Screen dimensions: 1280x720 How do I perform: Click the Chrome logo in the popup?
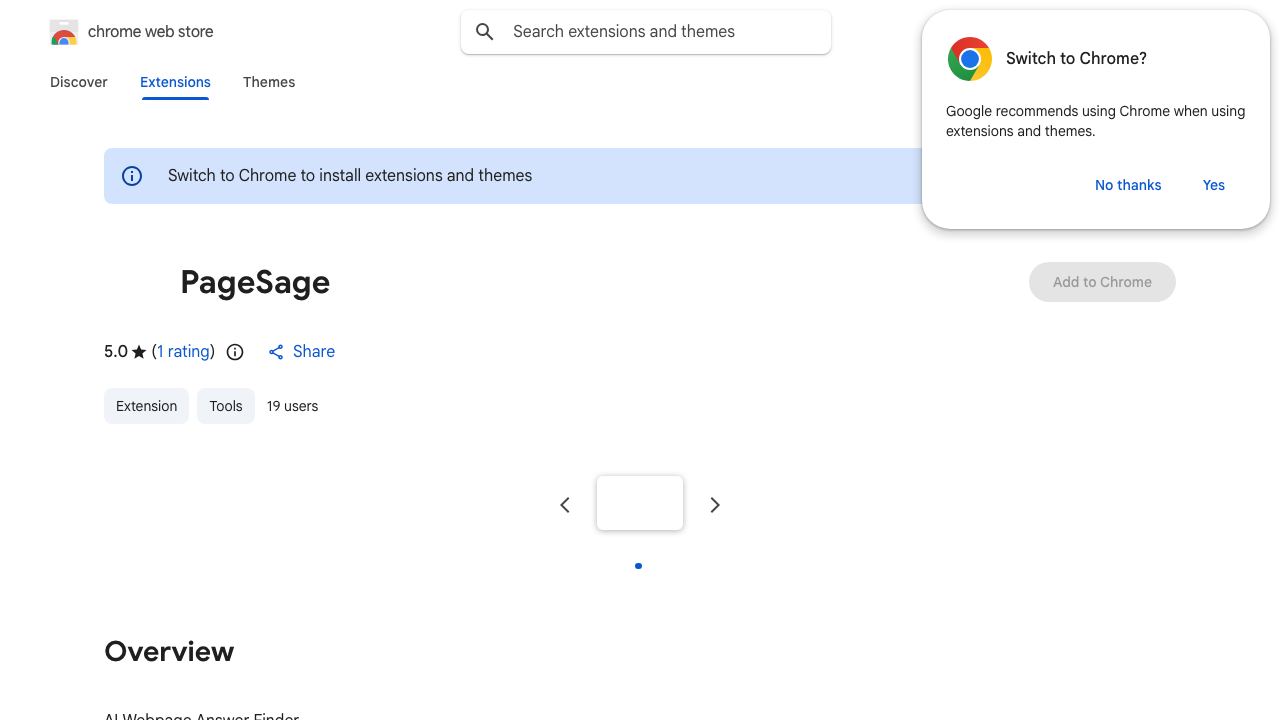970,59
